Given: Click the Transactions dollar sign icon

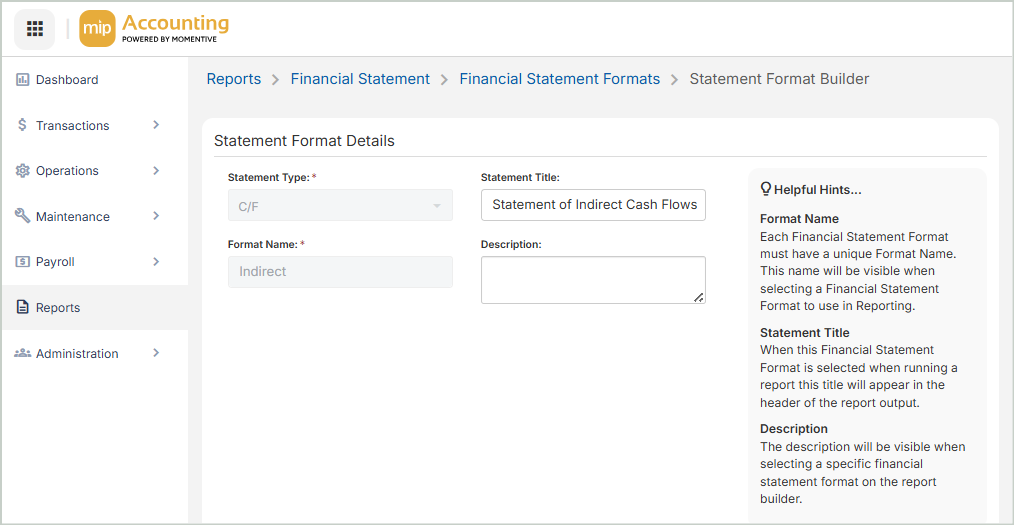Looking at the screenshot, I should 22,125.
